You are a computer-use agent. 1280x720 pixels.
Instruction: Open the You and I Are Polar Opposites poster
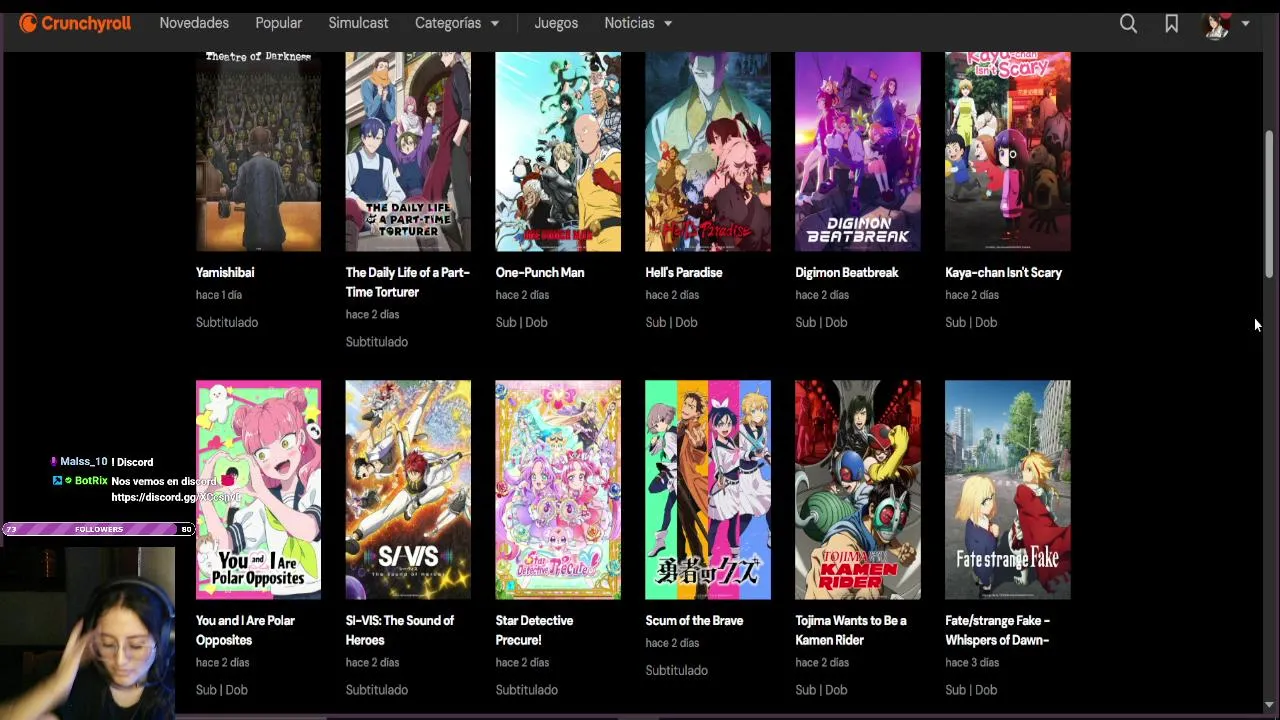click(258, 490)
